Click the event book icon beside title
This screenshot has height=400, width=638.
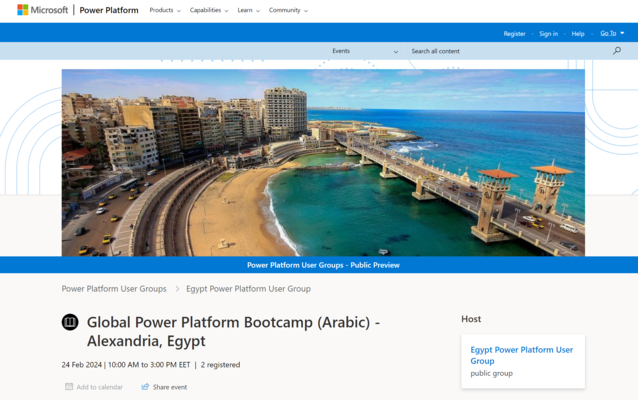70,322
